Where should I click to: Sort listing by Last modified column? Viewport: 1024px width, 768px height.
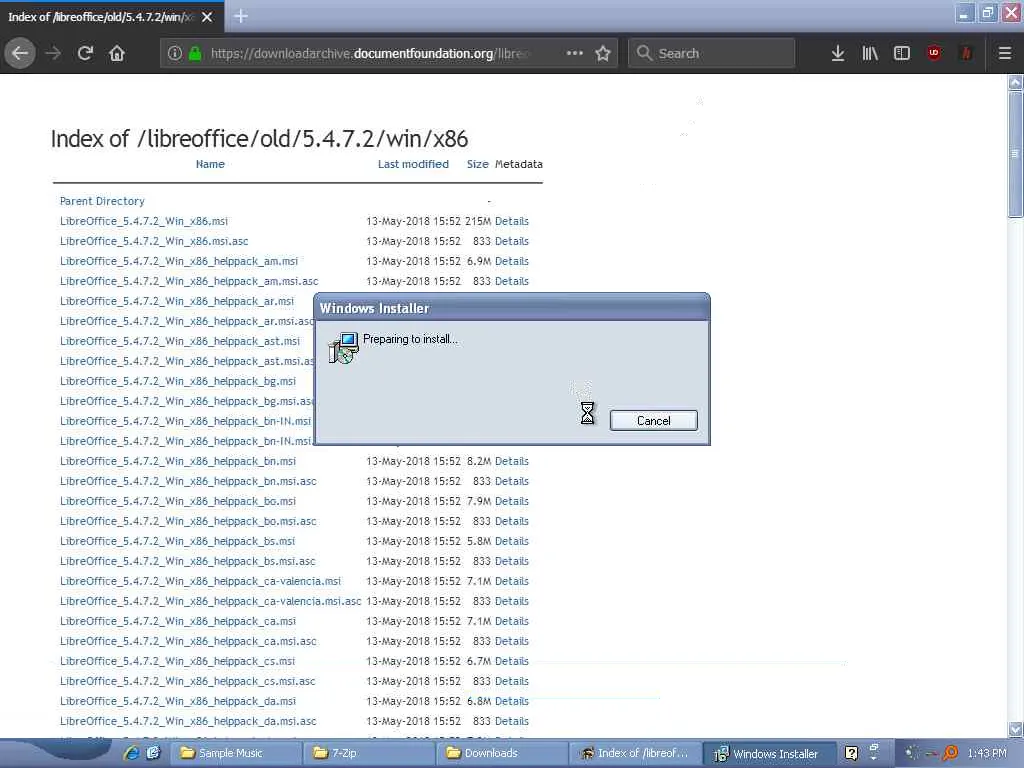click(x=413, y=164)
